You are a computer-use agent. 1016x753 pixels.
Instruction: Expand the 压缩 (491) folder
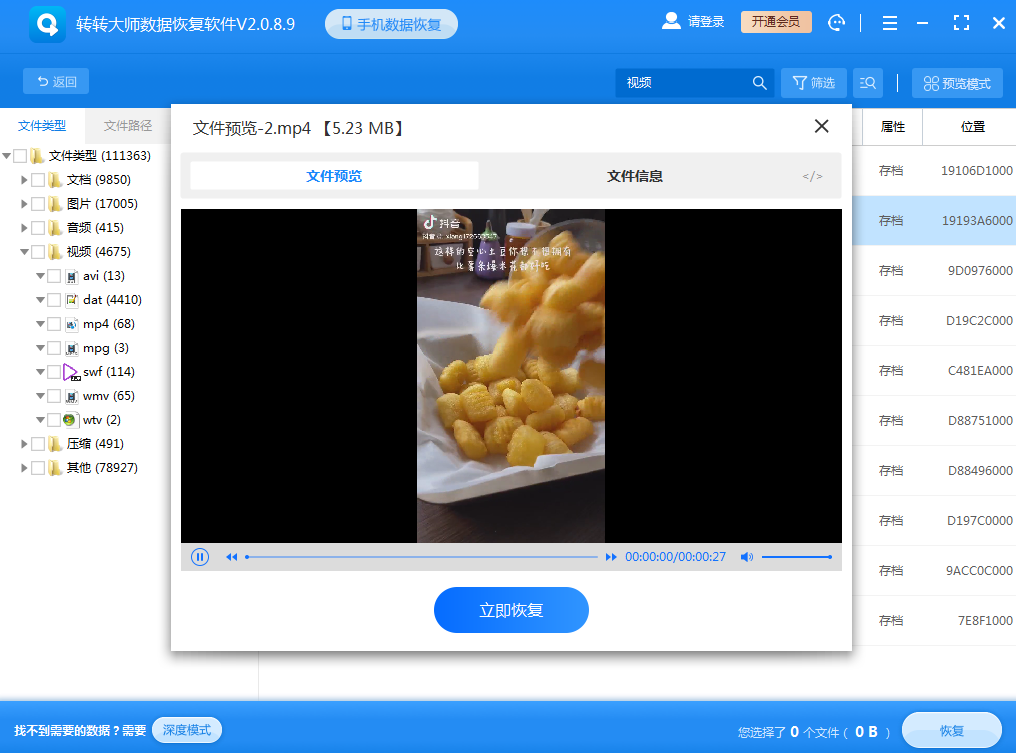point(24,444)
